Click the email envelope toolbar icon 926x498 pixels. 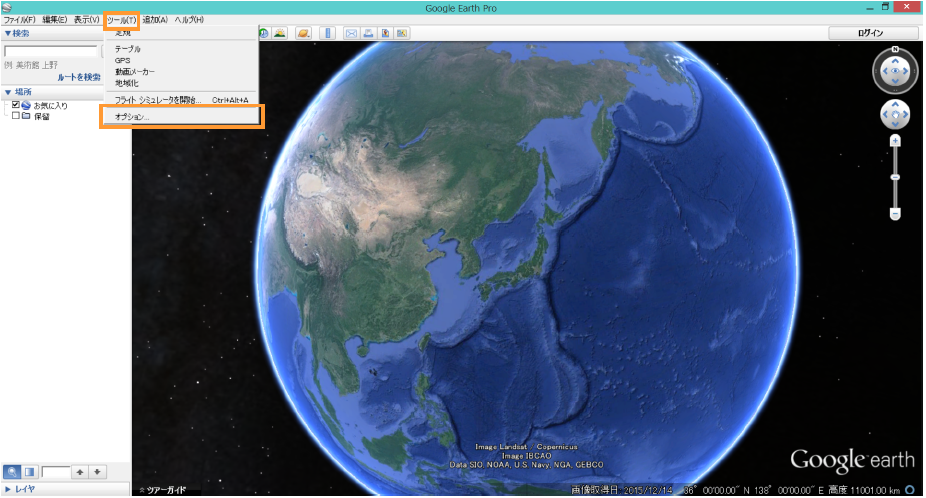tap(351, 33)
